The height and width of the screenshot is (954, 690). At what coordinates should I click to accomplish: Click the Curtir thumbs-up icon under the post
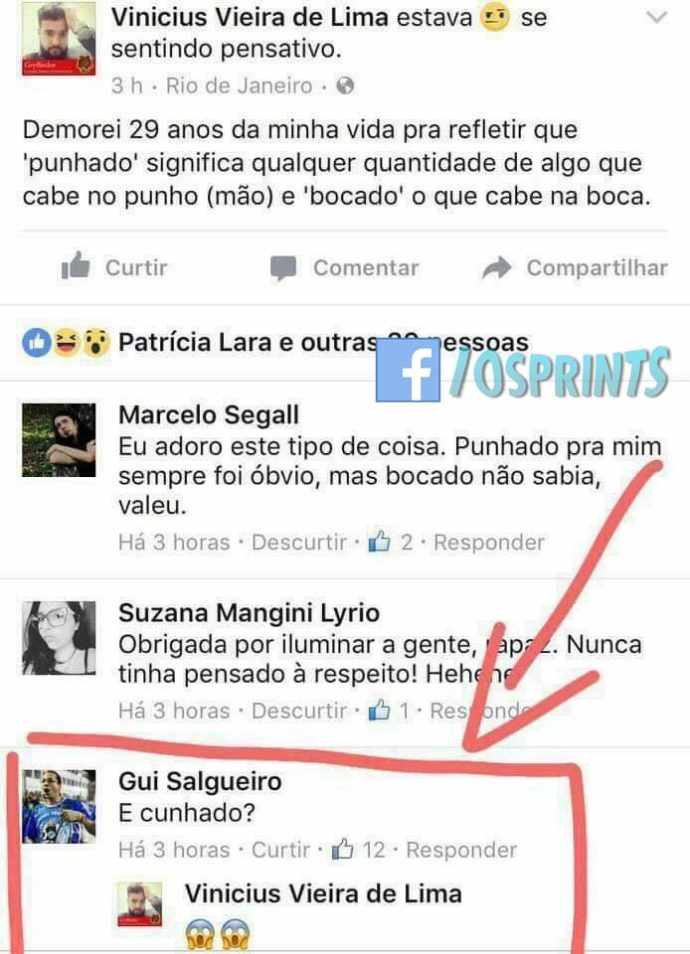tap(76, 266)
